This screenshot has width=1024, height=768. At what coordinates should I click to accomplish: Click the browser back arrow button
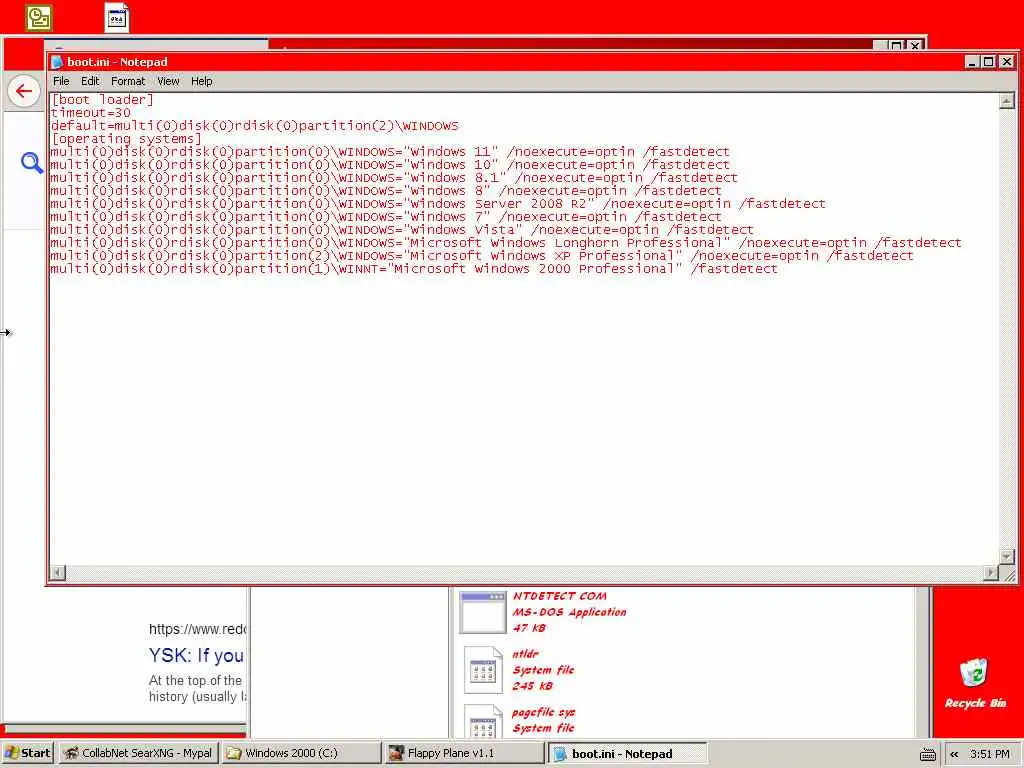[24, 91]
